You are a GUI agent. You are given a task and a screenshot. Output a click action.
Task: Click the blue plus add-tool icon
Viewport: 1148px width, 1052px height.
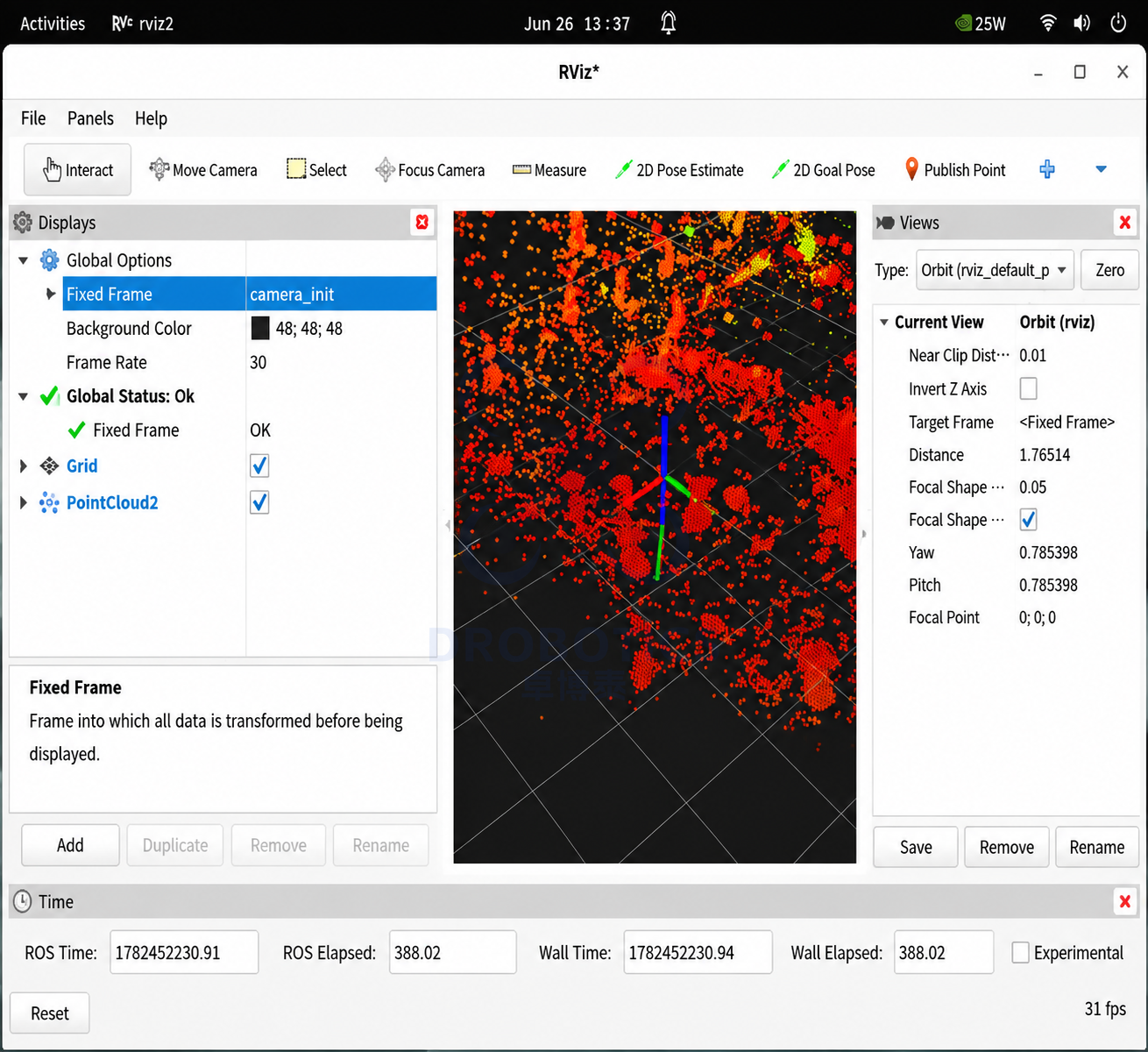(x=1047, y=170)
